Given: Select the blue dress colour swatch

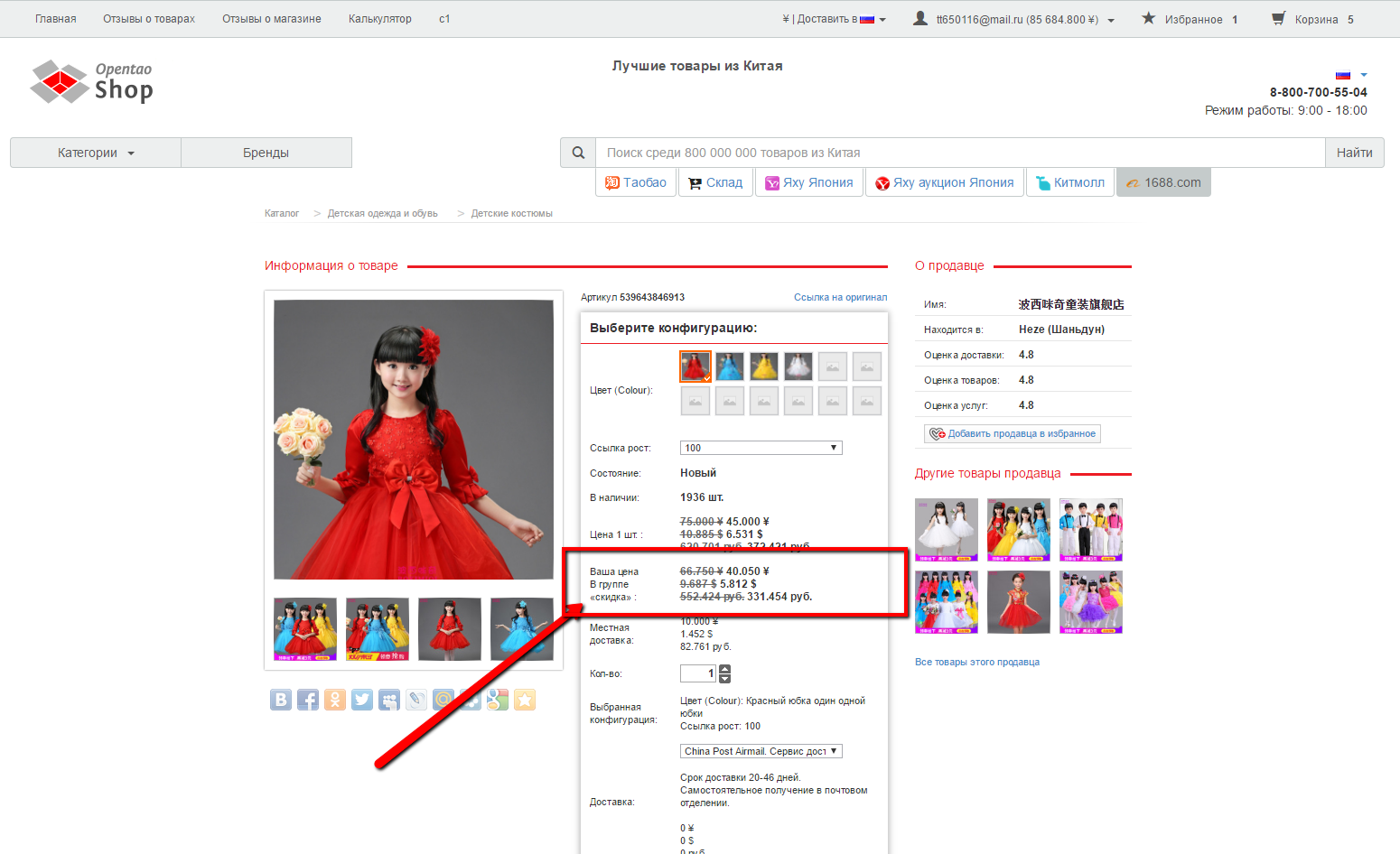Looking at the screenshot, I should pyautogui.click(x=730, y=367).
